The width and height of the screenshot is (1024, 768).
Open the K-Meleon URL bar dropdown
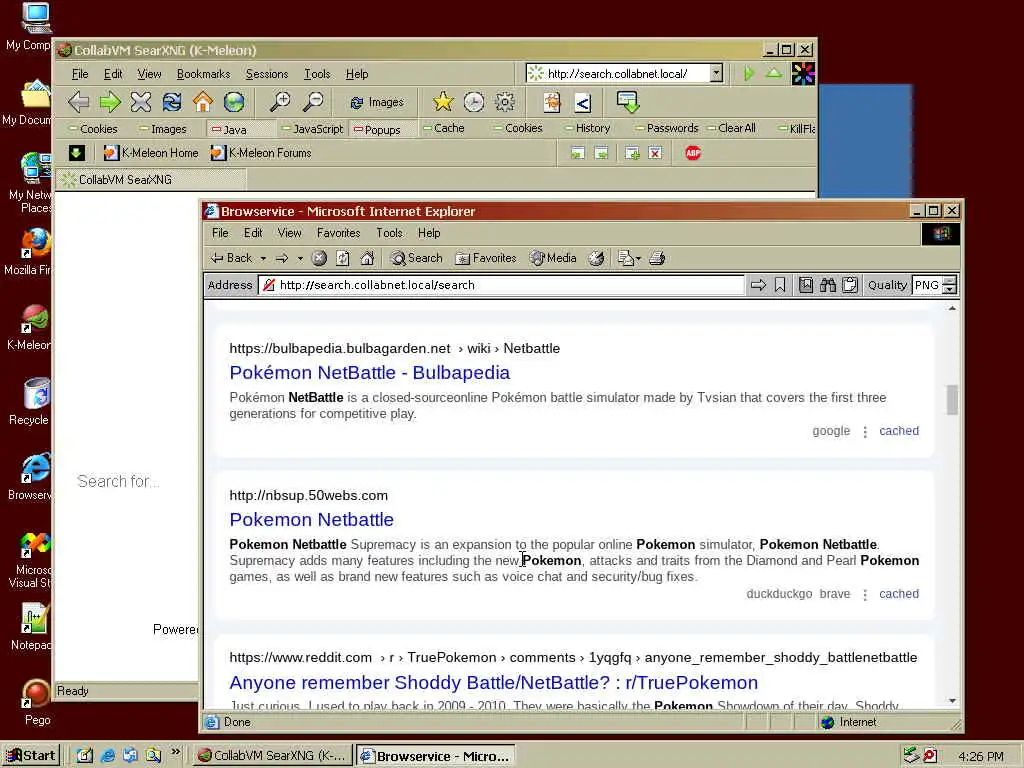coord(716,73)
